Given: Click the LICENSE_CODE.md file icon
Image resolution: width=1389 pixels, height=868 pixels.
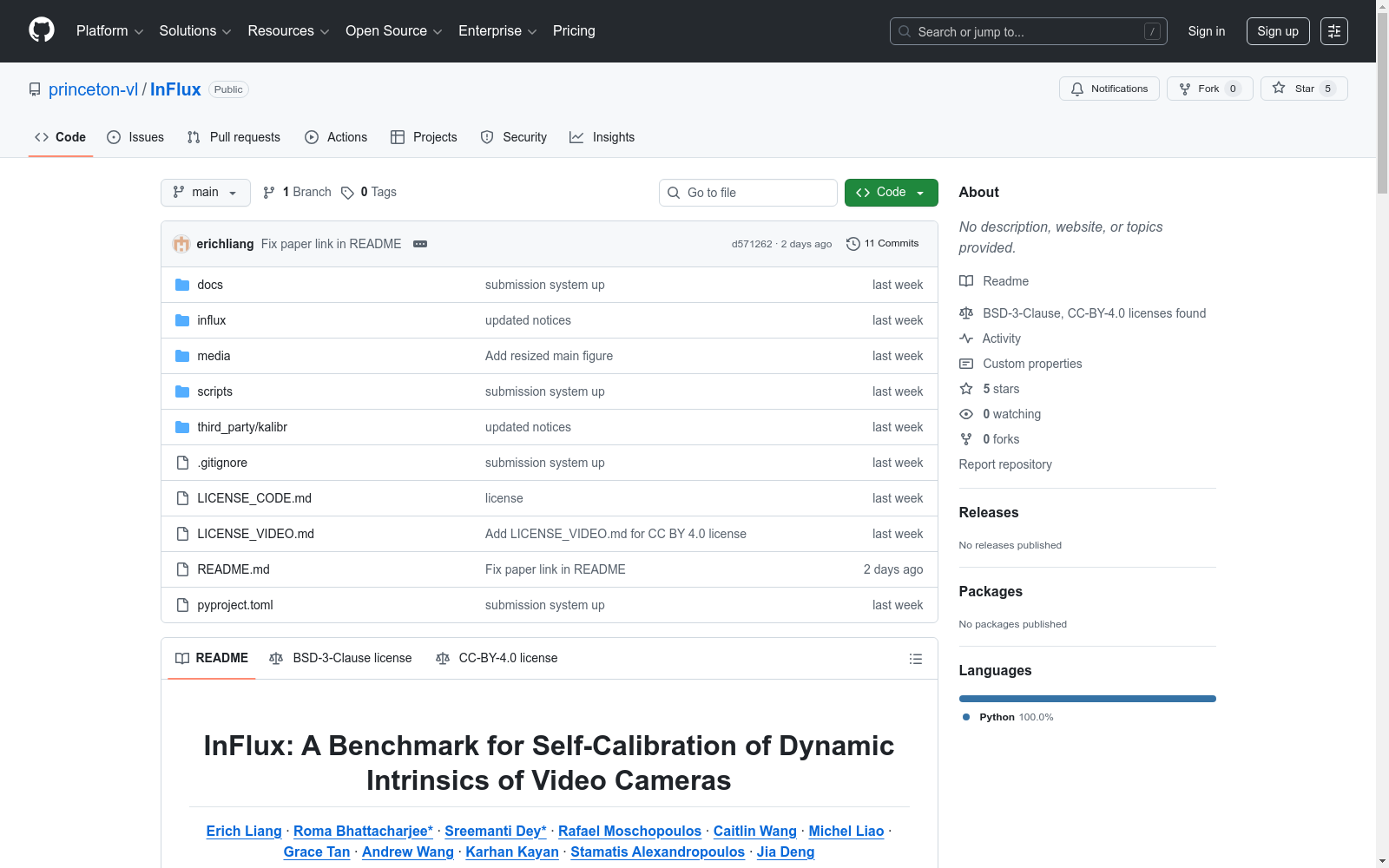Looking at the screenshot, I should (x=182, y=498).
